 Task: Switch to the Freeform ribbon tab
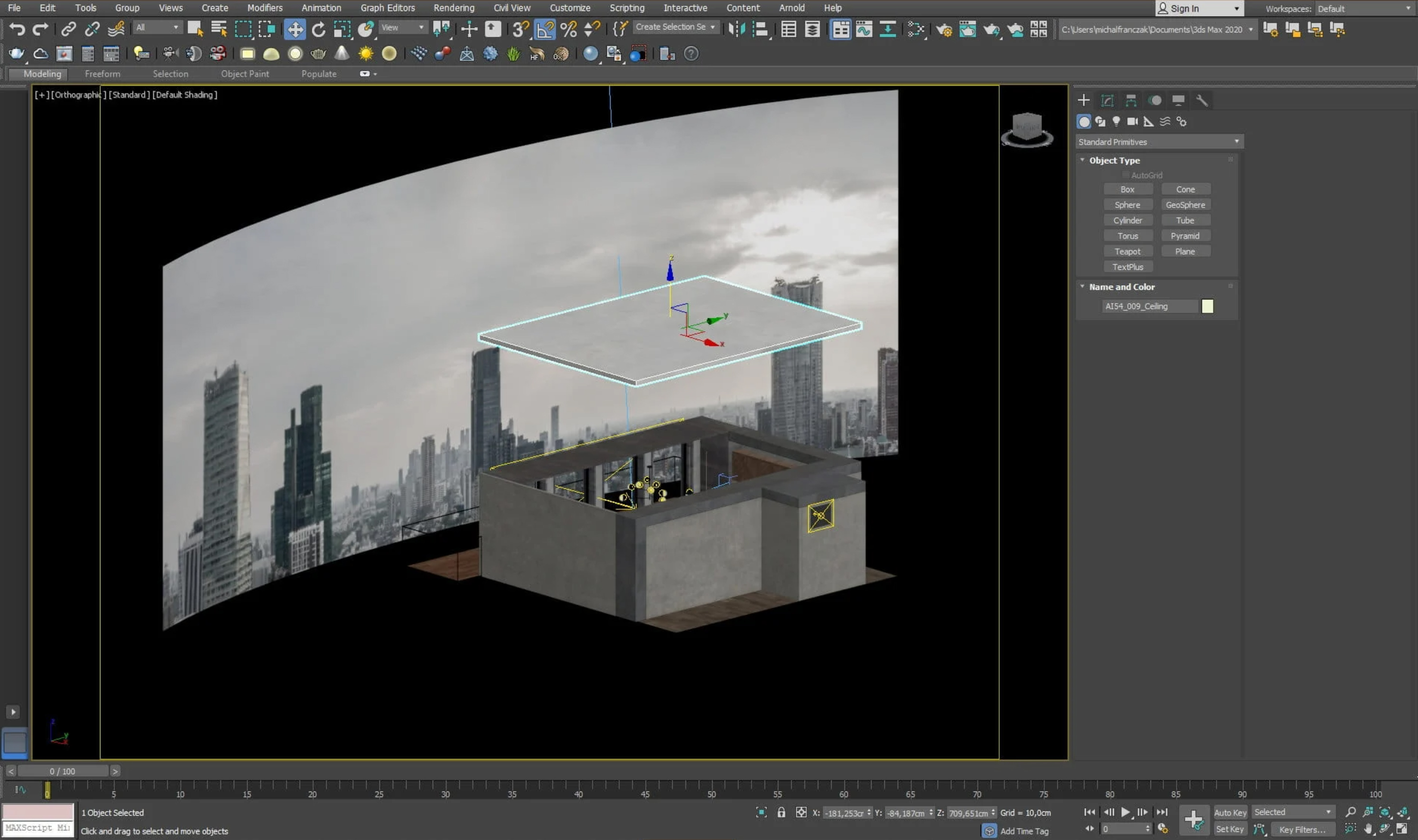point(102,74)
